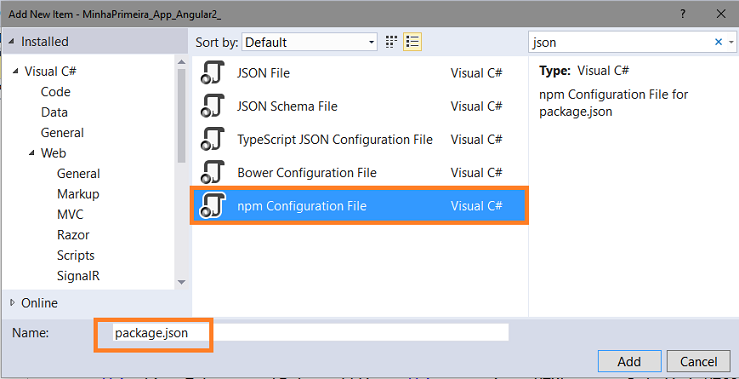Click the Name field containing package.json
Viewport: 739px width, 379px height.
[x=310, y=333]
